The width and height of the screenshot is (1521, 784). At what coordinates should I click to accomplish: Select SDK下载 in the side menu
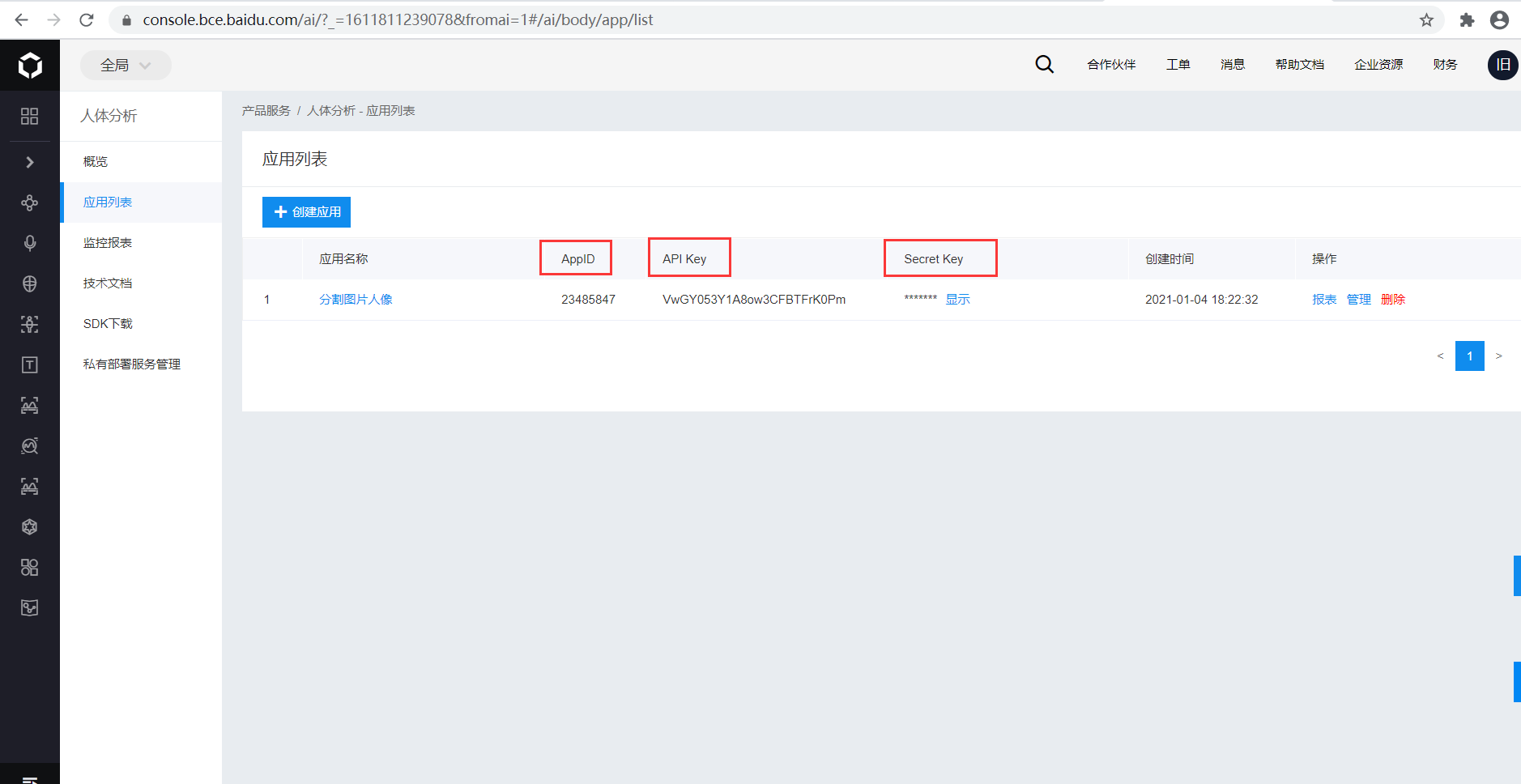coord(141,324)
